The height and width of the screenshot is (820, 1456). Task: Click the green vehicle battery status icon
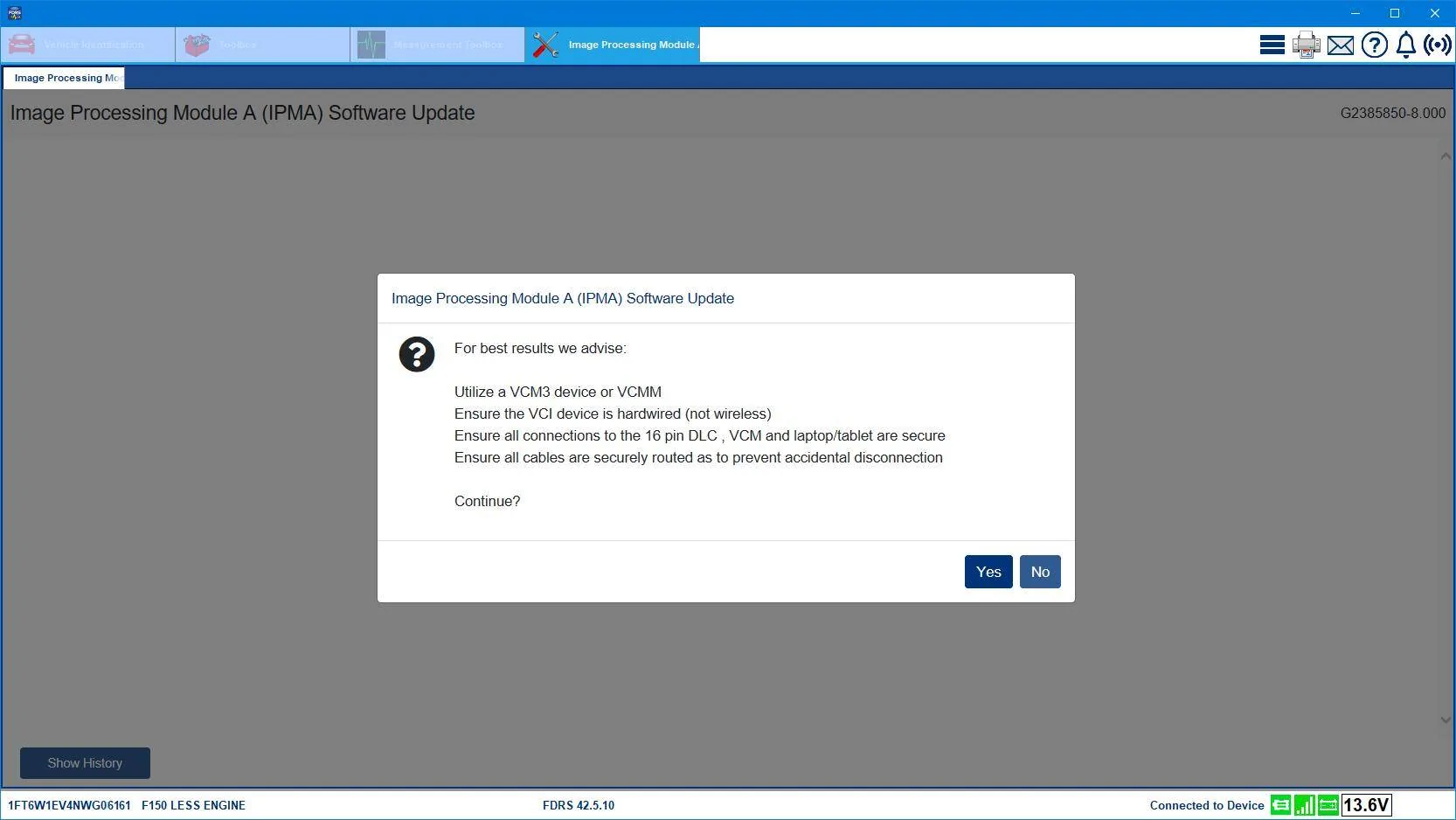point(1328,805)
